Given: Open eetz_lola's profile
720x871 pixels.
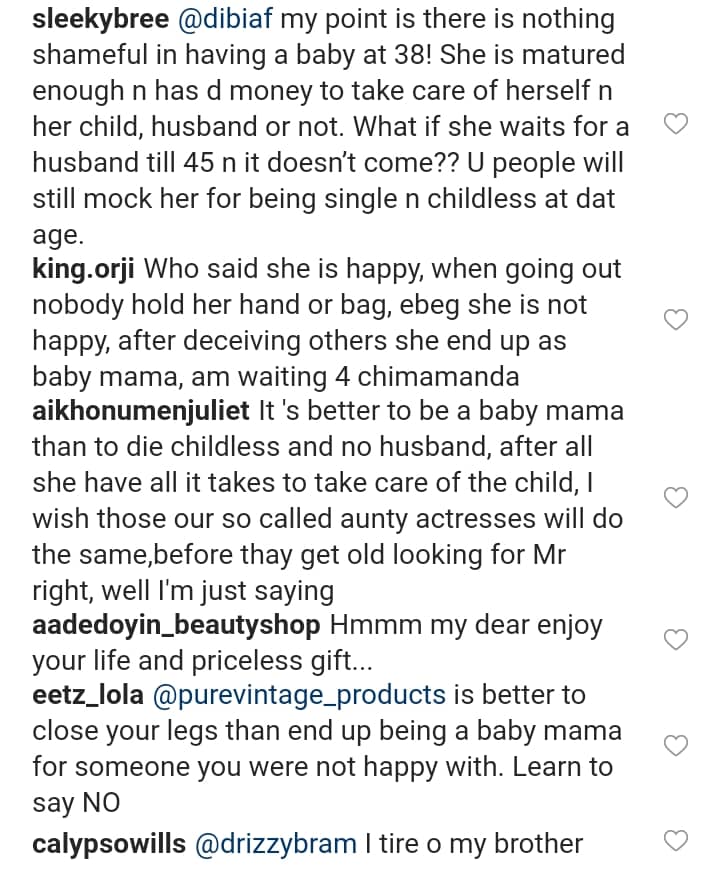Looking at the screenshot, I should pyautogui.click(x=89, y=694).
